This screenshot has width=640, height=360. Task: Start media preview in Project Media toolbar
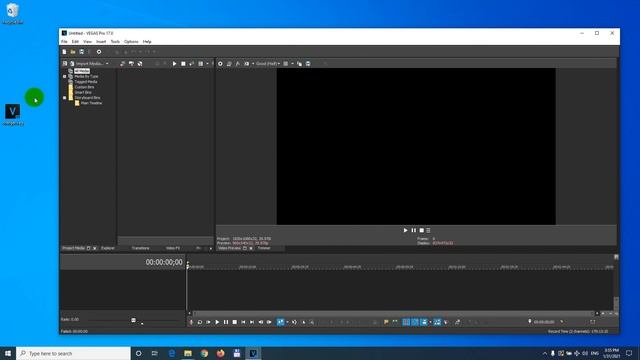(x=174, y=64)
